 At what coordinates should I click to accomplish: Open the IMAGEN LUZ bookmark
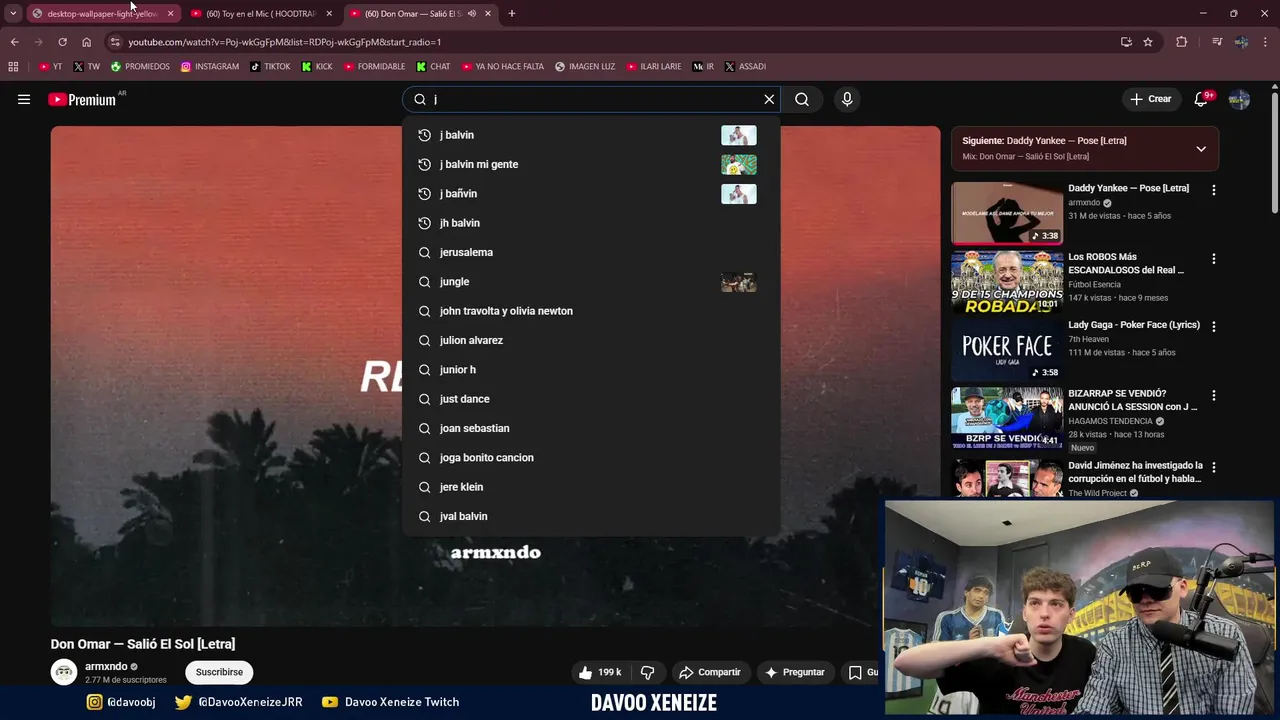coord(585,67)
